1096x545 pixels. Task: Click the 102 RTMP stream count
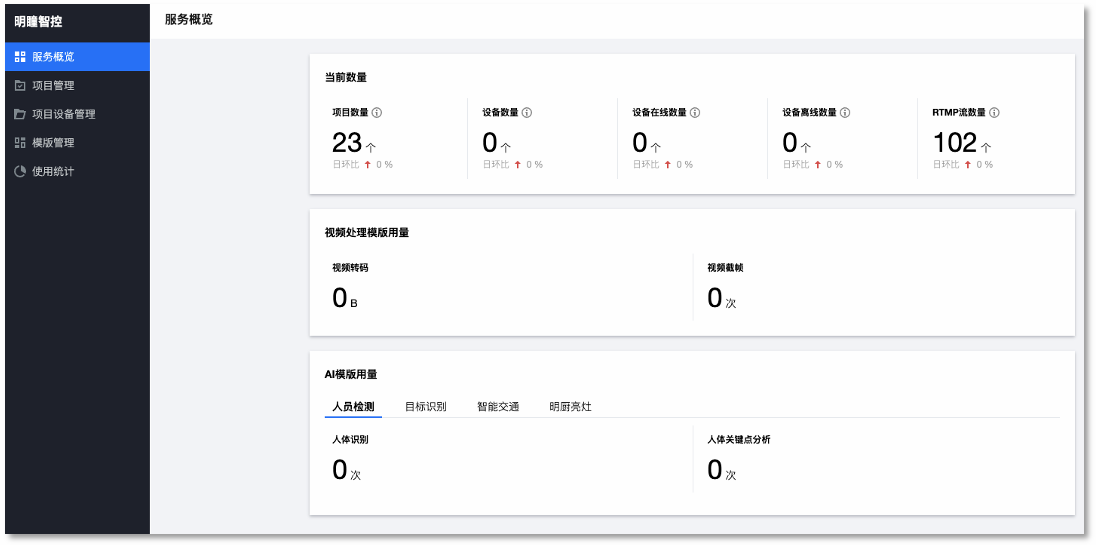(954, 143)
